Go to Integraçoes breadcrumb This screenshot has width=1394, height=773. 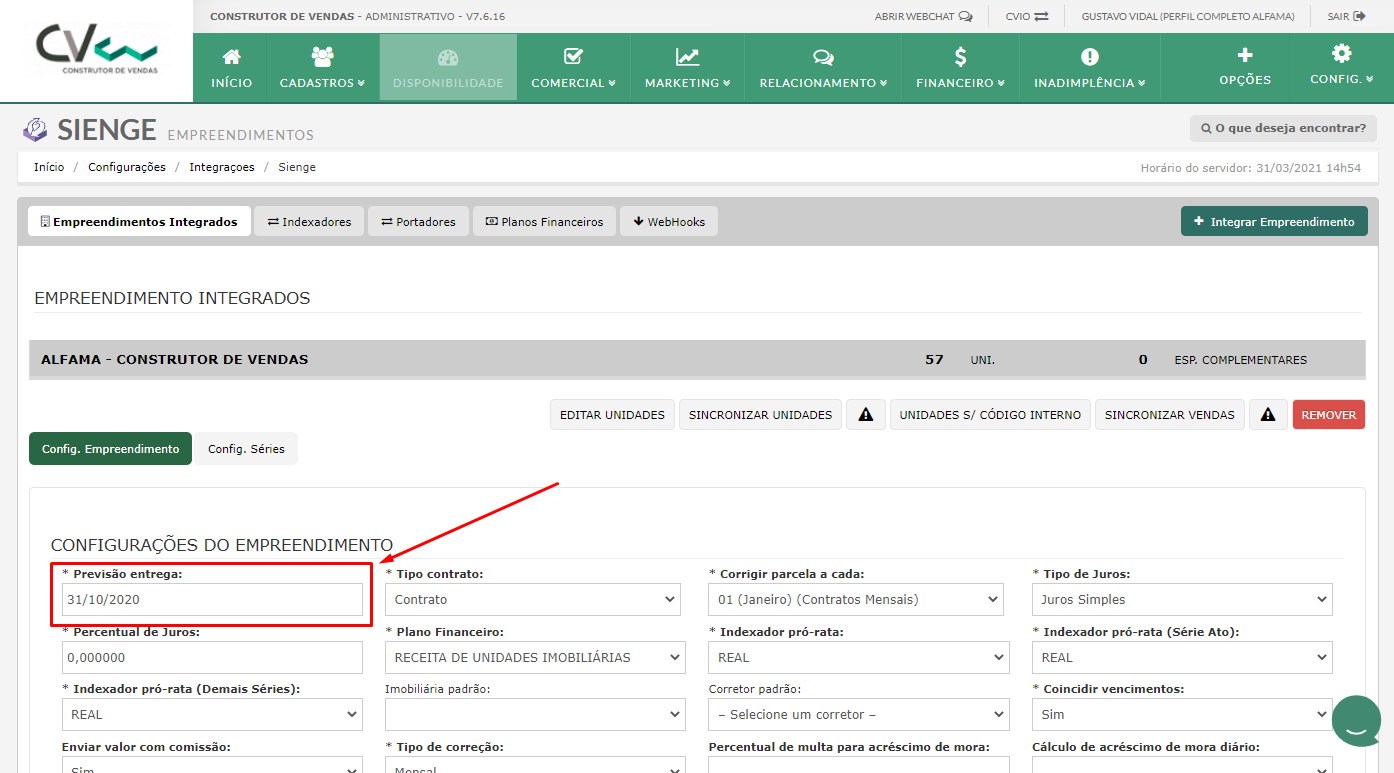pyautogui.click(x=222, y=167)
